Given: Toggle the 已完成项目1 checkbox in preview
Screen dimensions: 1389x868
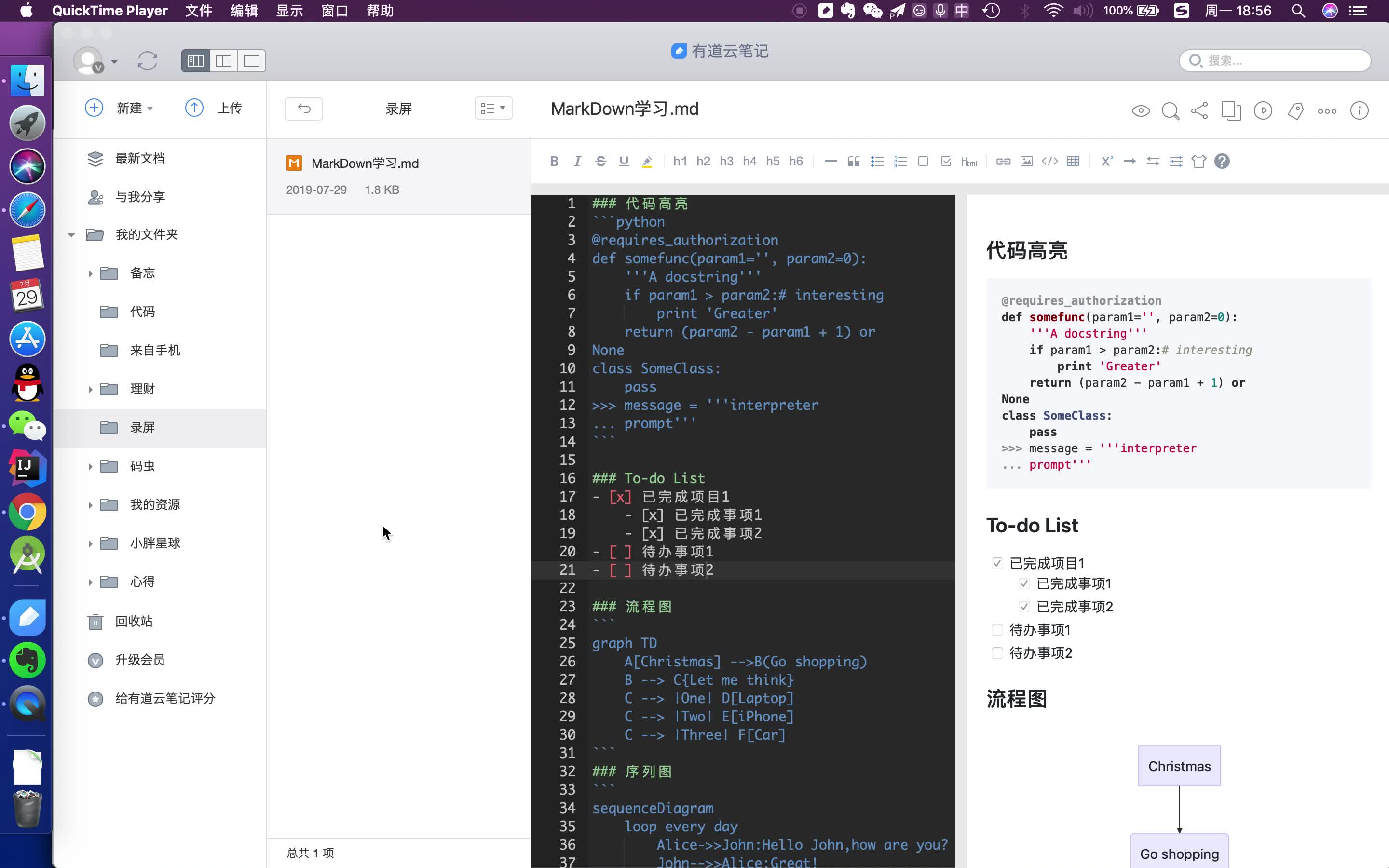Looking at the screenshot, I should point(997,563).
